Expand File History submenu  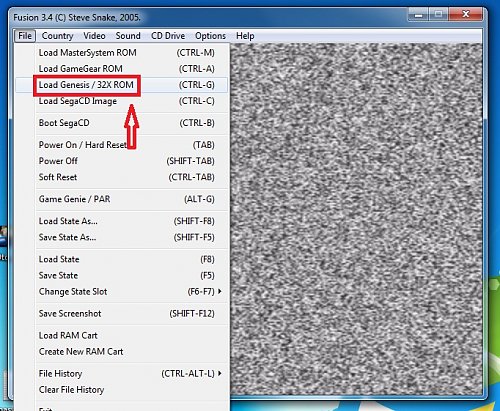click(x=122, y=374)
